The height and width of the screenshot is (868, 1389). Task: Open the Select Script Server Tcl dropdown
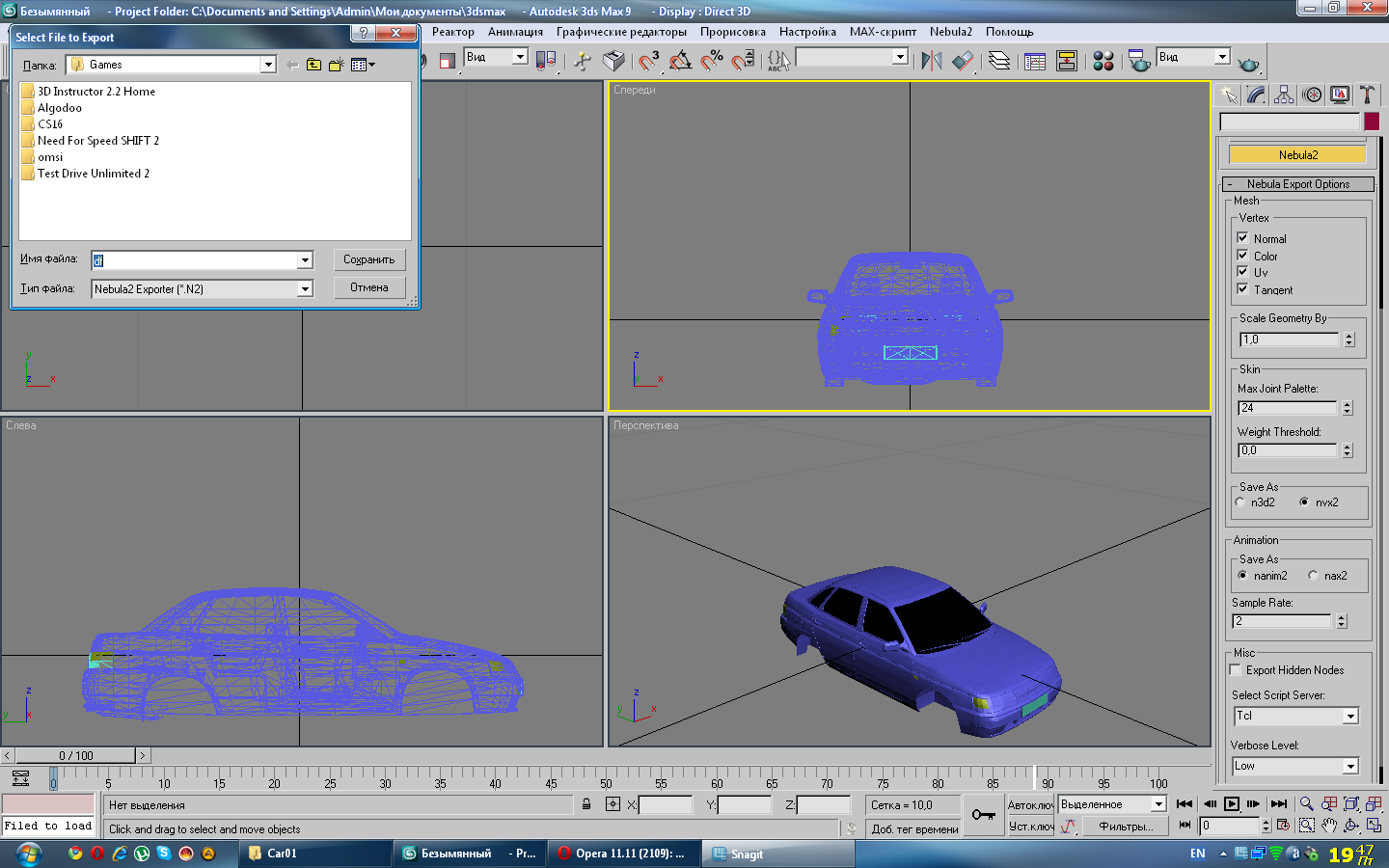pos(1350,716)
